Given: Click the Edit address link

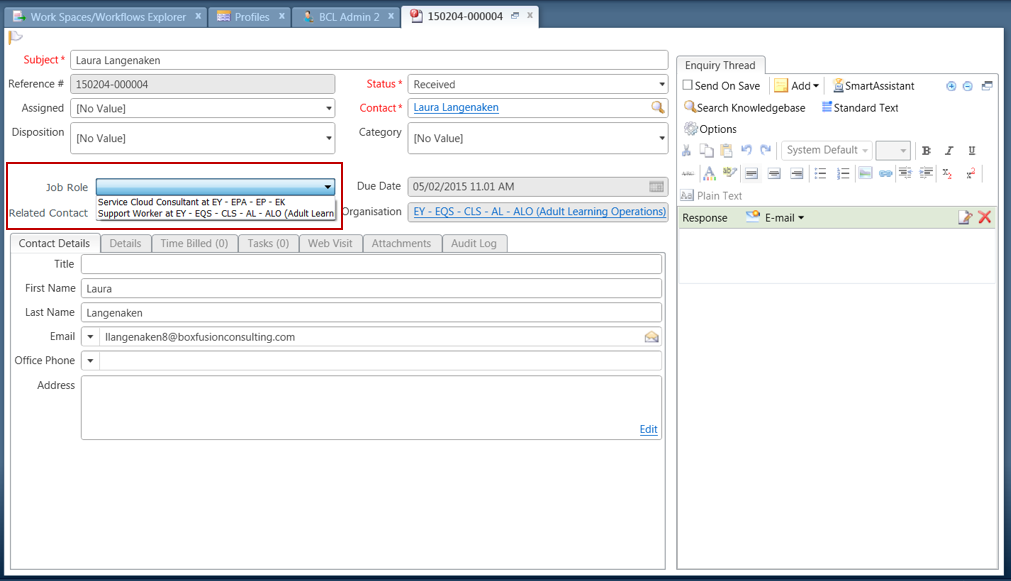Looking at the screenshot, I should pyautogui.click(x=648, y=429).
